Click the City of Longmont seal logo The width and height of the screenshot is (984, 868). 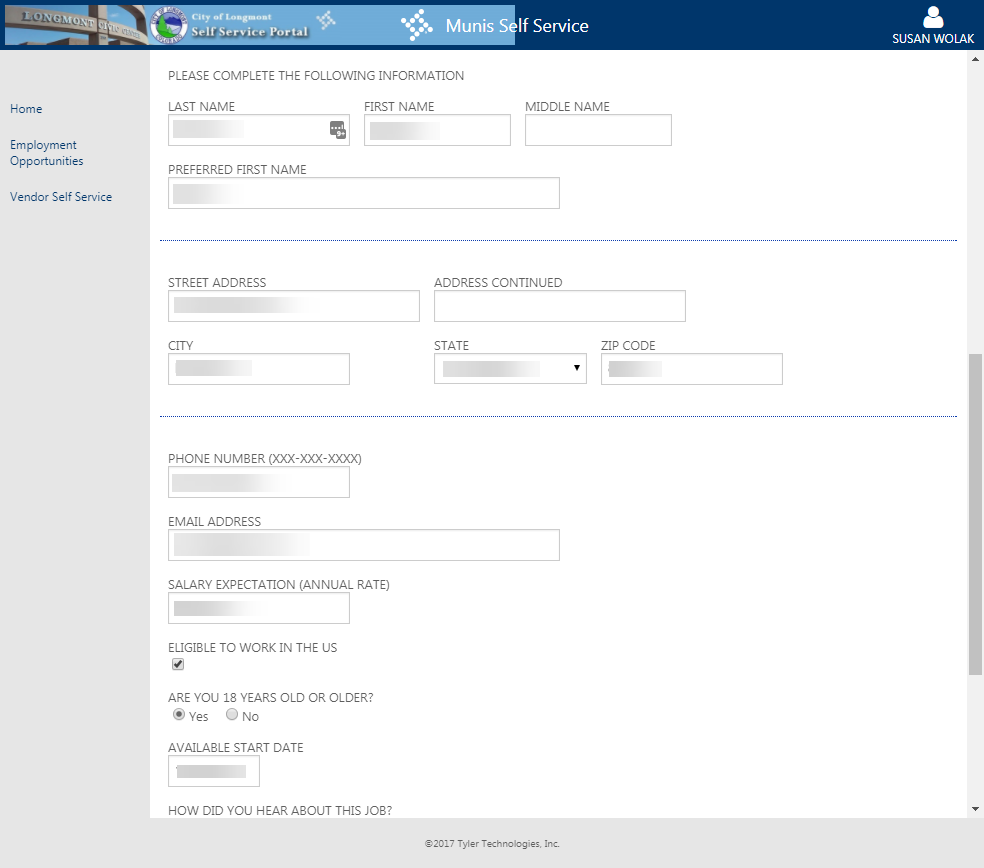point(168,26)
